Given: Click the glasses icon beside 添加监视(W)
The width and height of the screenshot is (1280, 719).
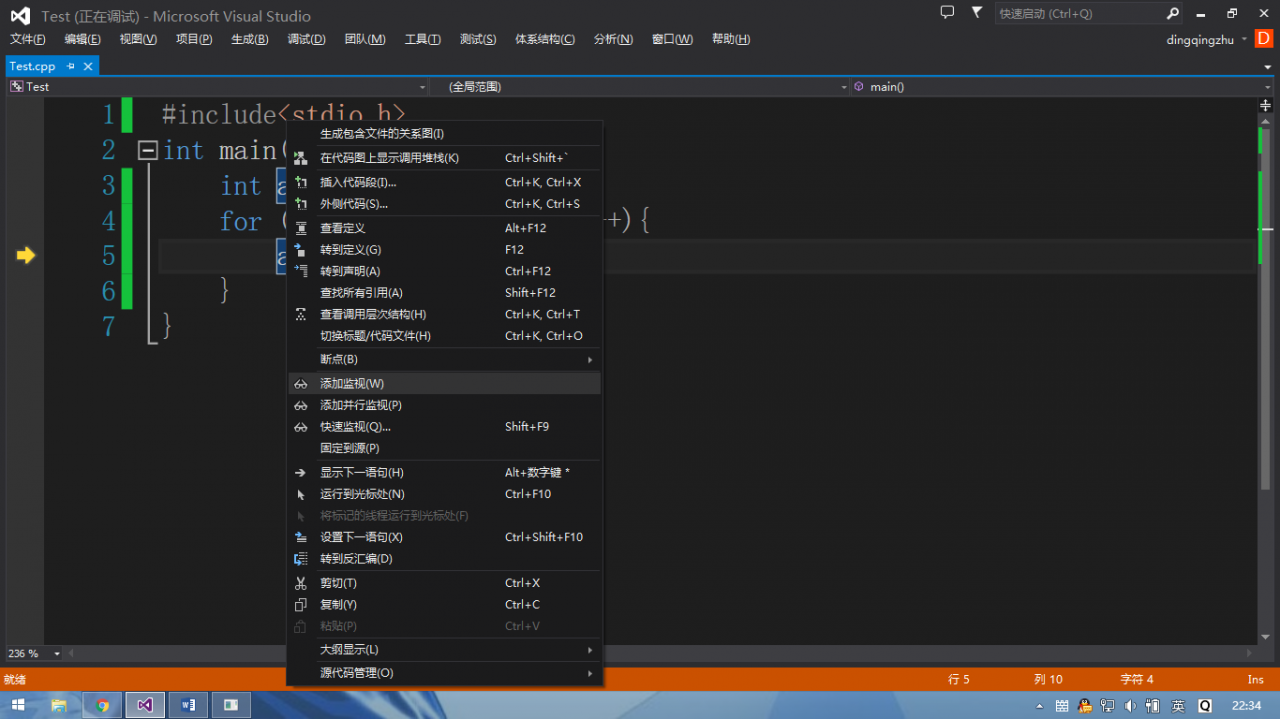Looking at the screenshot, I should point(300,384).
